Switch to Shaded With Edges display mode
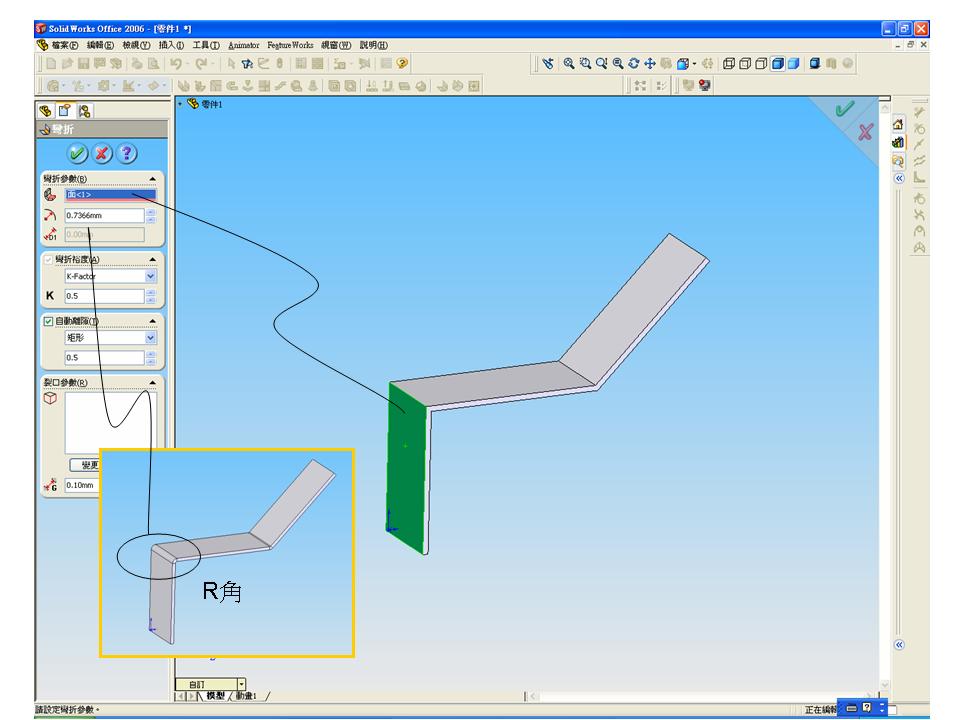 pyautogui.click(x=778, y=64)
